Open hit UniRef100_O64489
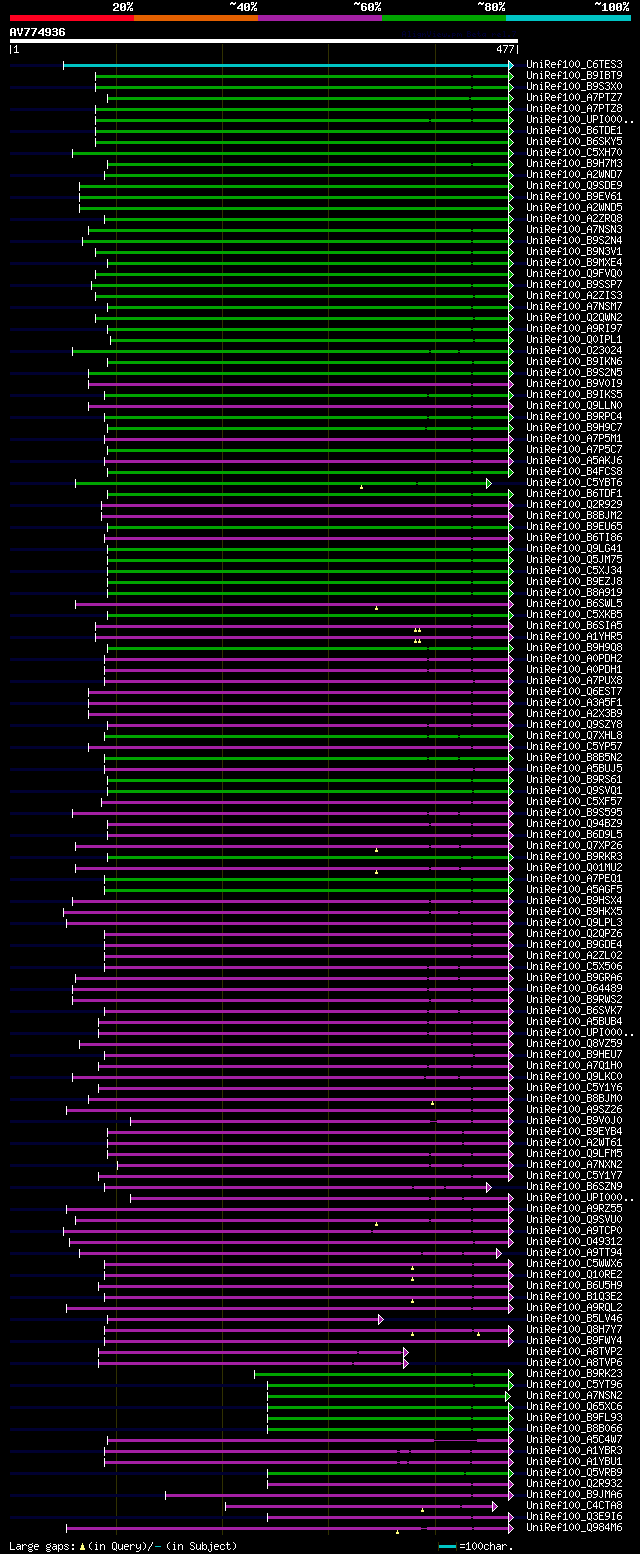 (573, 989)
